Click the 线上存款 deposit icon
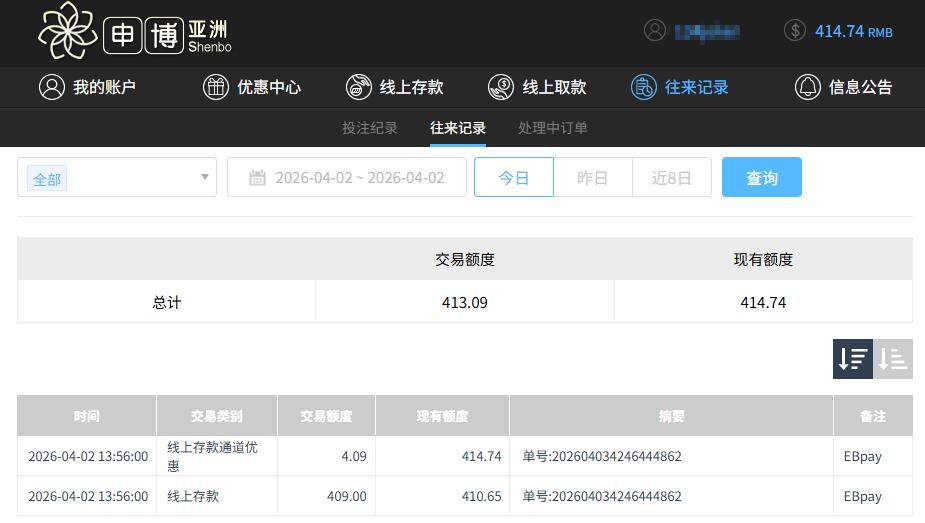Screen dimensions: 925x523 click(x=359, y=87)
